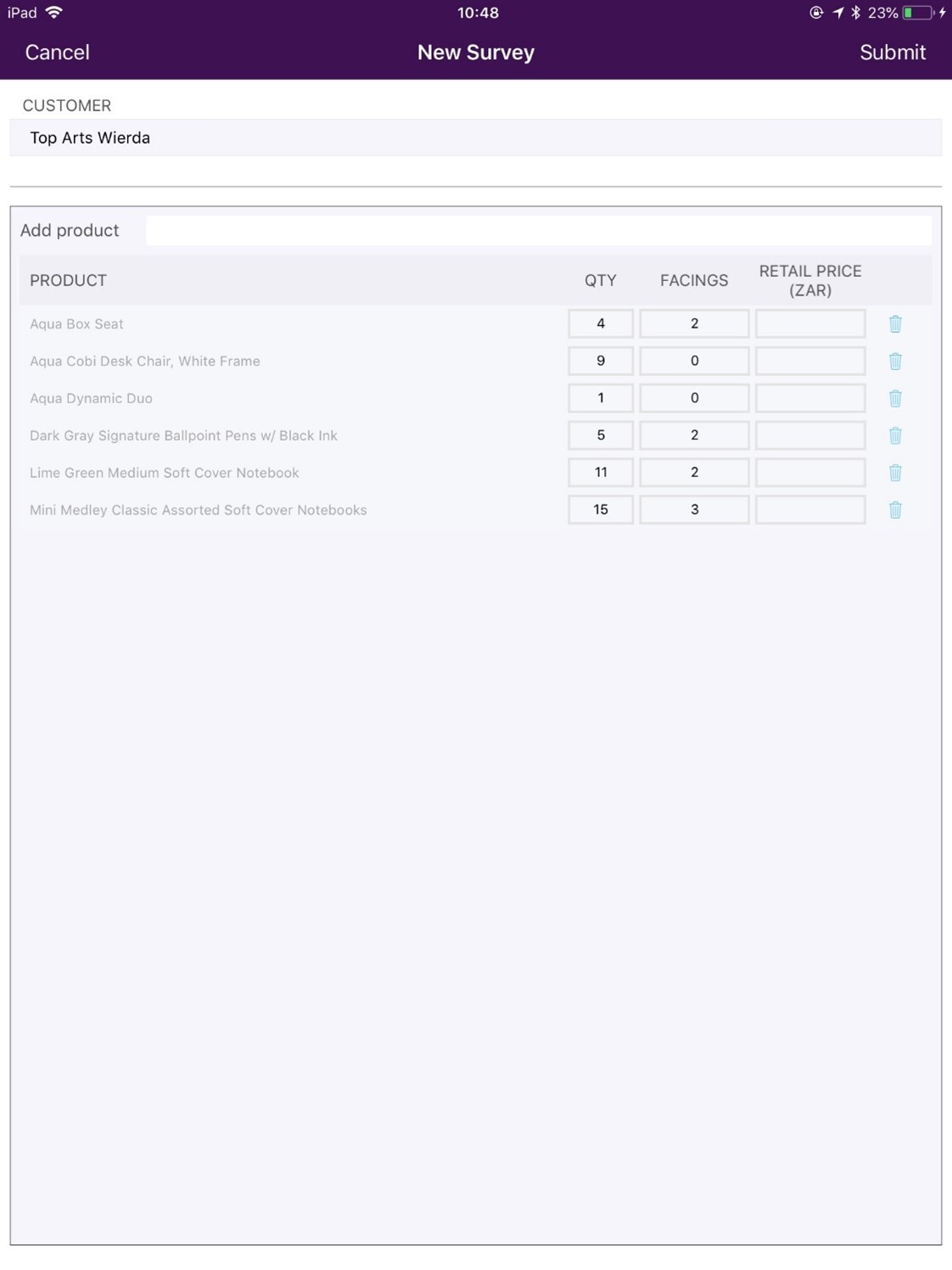
Task: Edit facings for Aqua Cobi Desk Chair
Action: click(x=693, y=361)
